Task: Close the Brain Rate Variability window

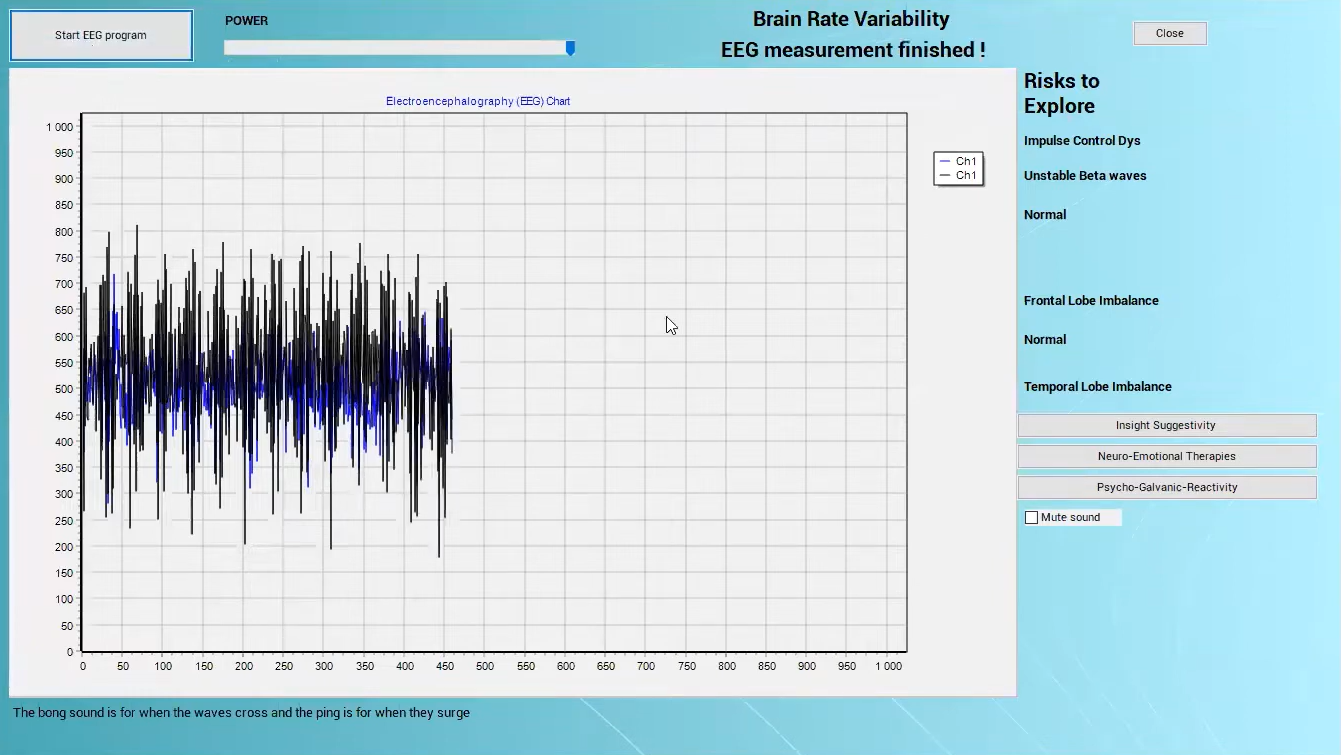Action: (x=1169, y=33)
